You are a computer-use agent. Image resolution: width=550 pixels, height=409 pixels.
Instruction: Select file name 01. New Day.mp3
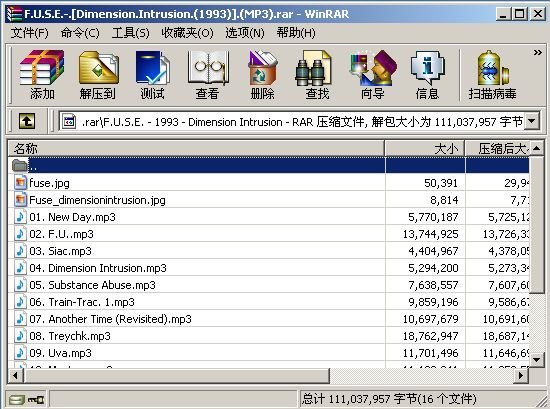pyautogui.click(x=72, y=217)
